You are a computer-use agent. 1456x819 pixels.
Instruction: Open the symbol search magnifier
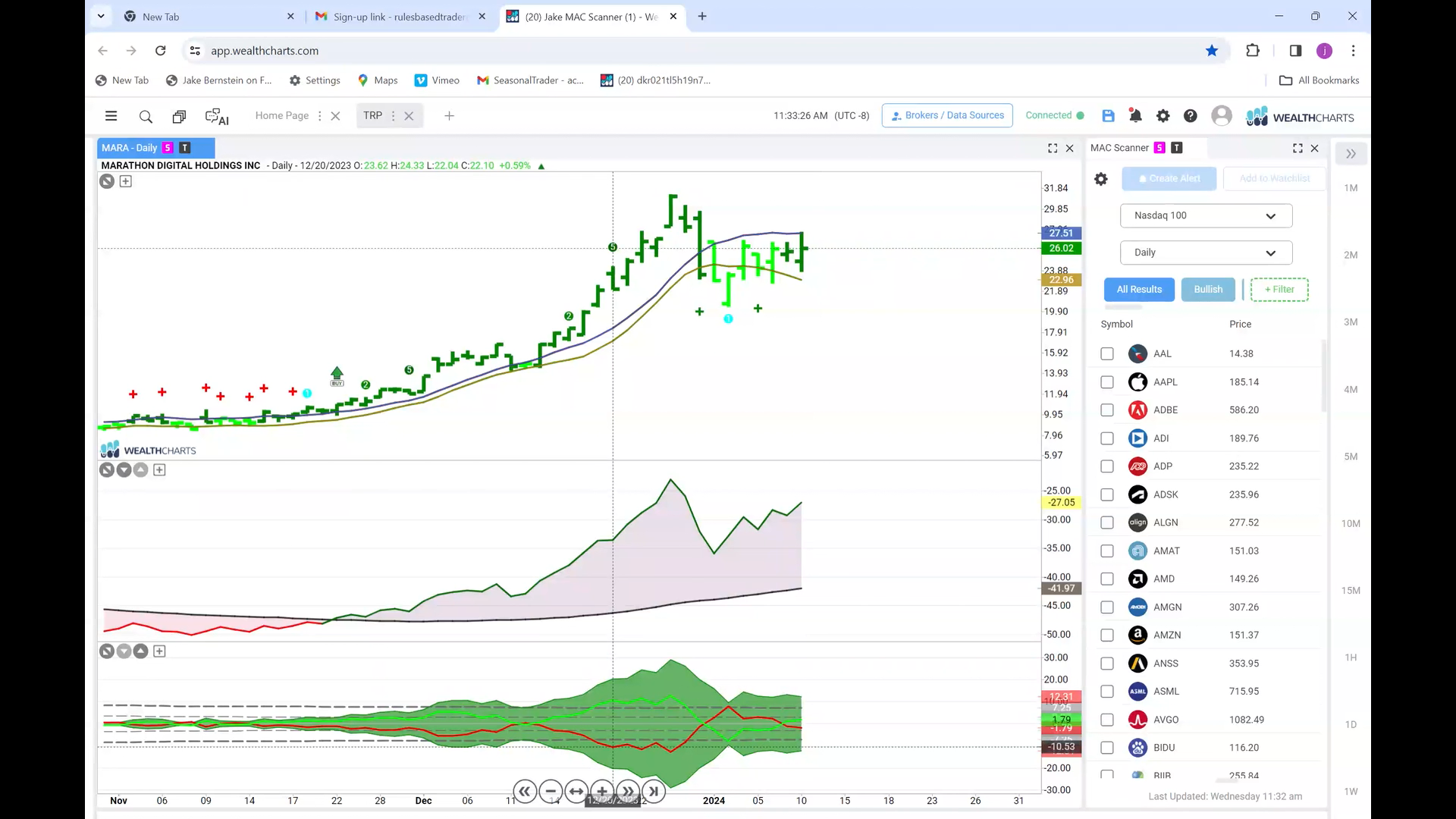click(146, 116)
